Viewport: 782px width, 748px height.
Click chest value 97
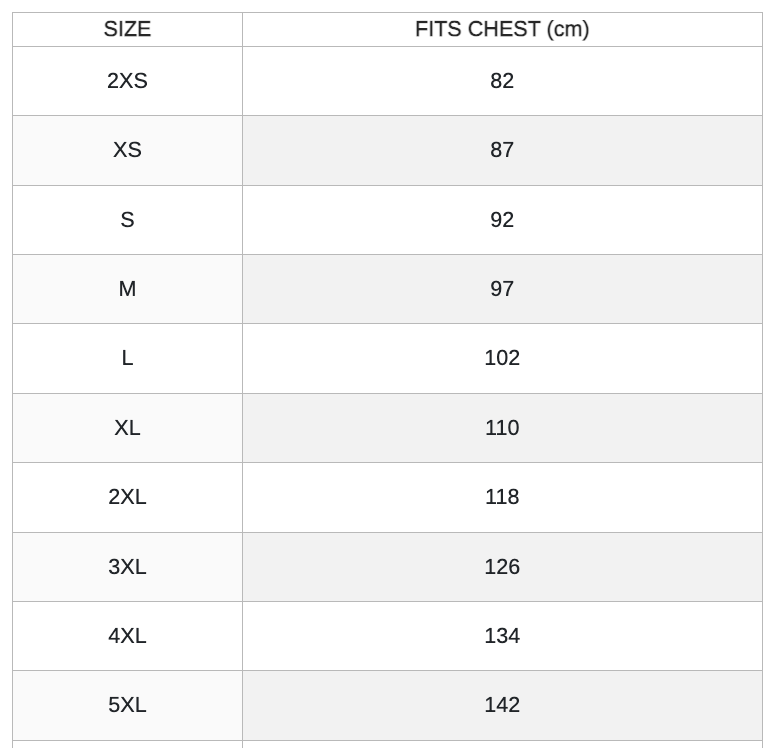click(x=502, y=289)
